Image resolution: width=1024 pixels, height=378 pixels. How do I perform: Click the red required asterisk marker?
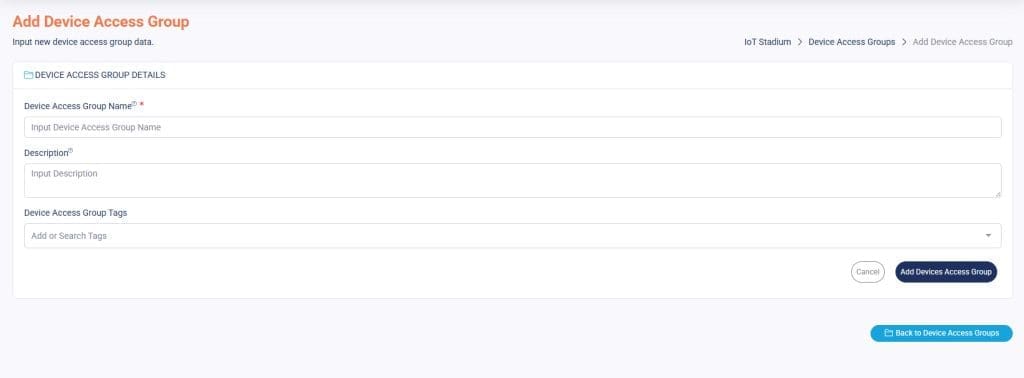[x=142, y=104]
